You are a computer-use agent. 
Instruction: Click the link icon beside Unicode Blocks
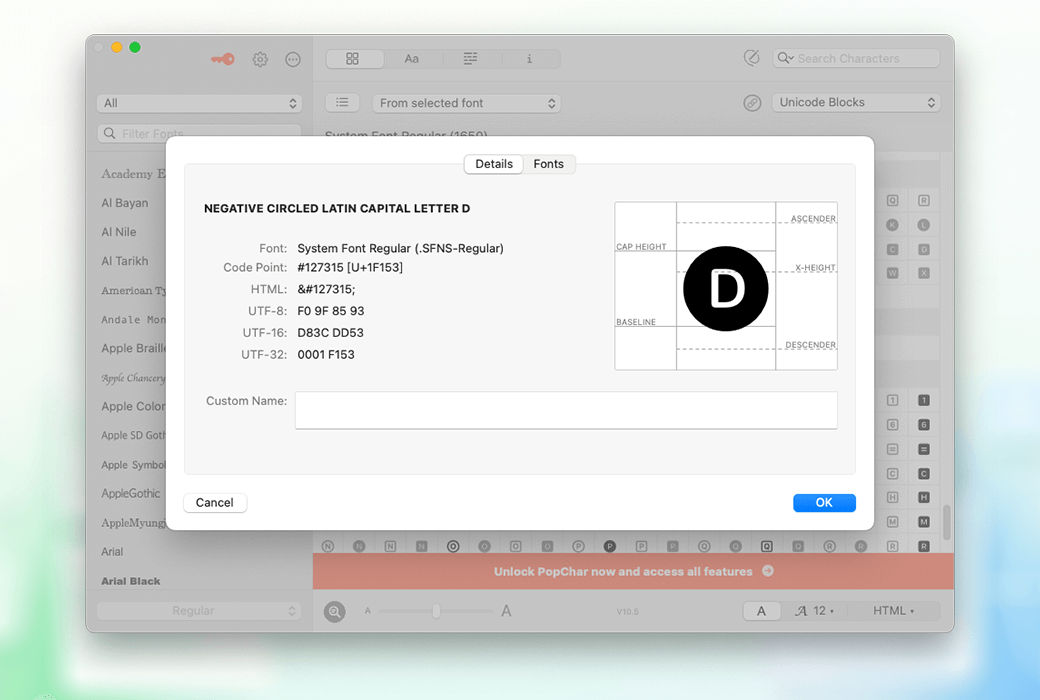pos(752,103)
